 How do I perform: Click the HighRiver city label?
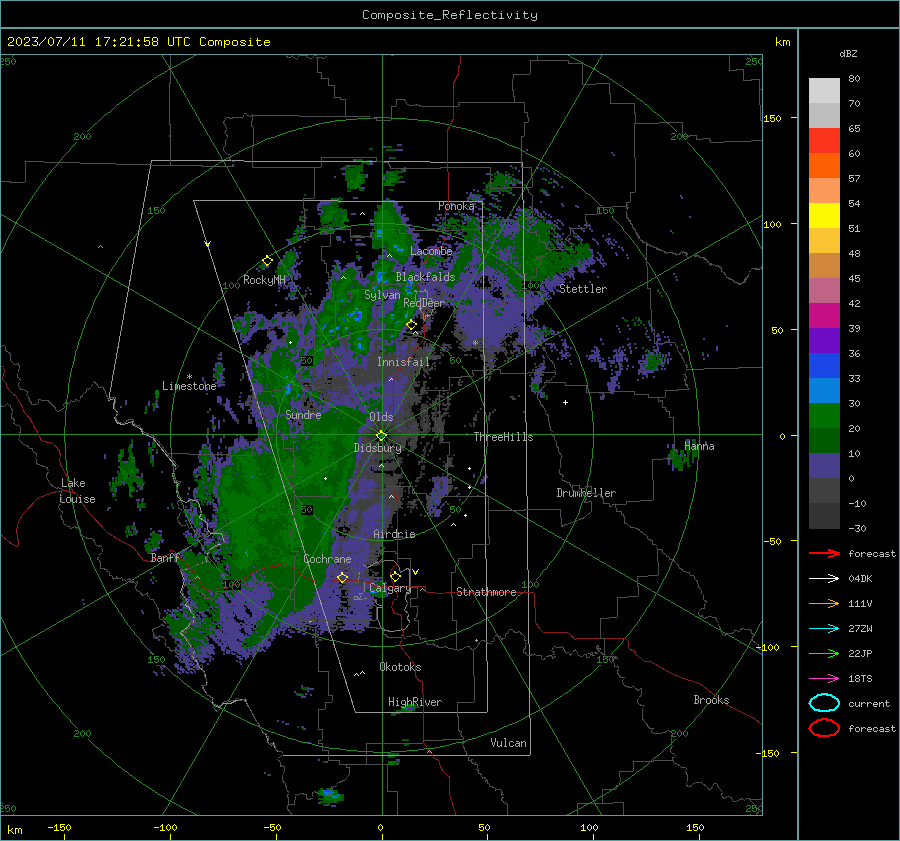click(x=415, y=702)
